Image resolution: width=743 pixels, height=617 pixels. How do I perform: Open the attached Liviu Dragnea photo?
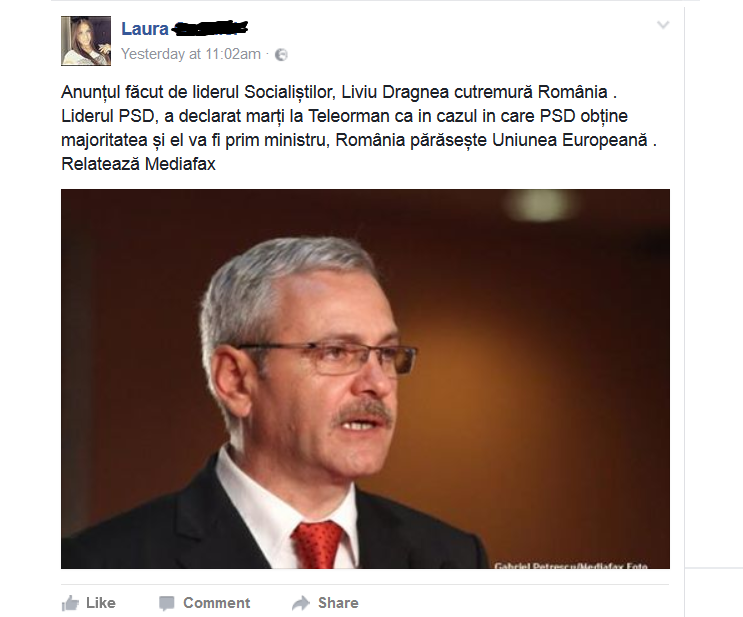coord(365,379)
